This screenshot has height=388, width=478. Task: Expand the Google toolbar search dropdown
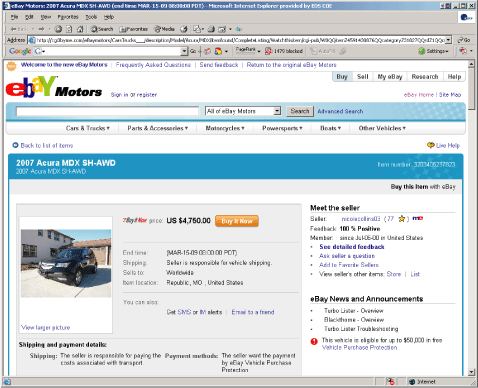(184, 51)
